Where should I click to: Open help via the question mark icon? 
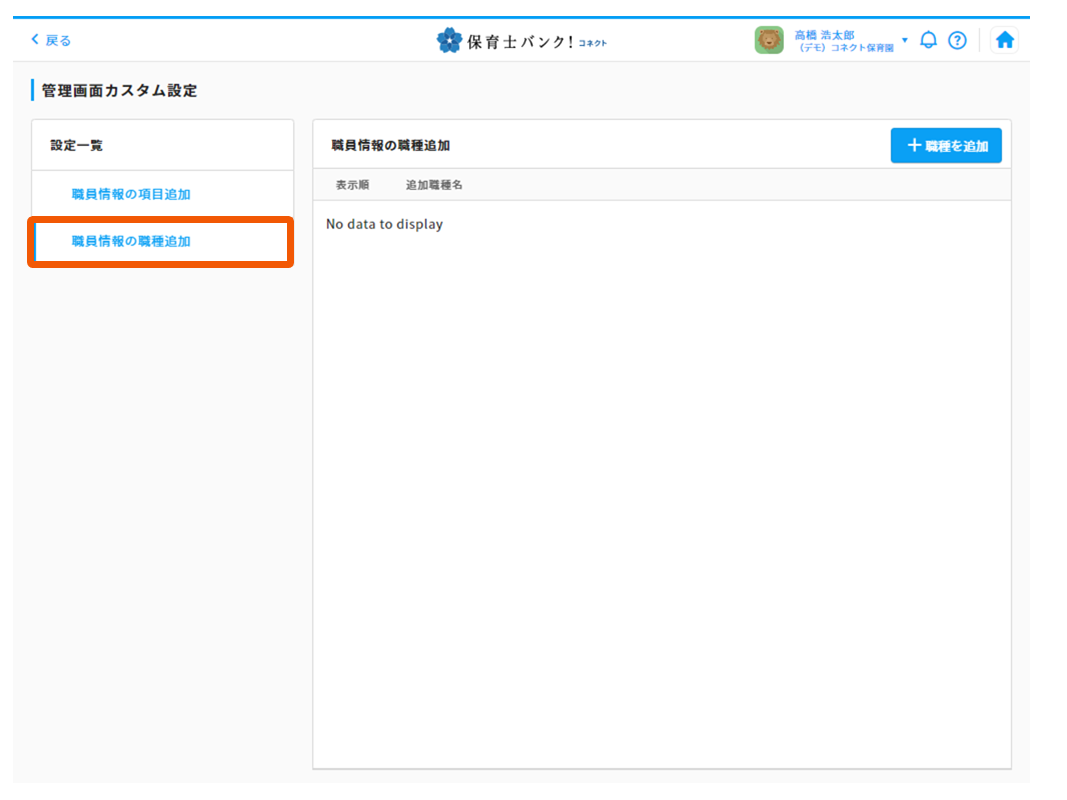(x=957, y=40)
